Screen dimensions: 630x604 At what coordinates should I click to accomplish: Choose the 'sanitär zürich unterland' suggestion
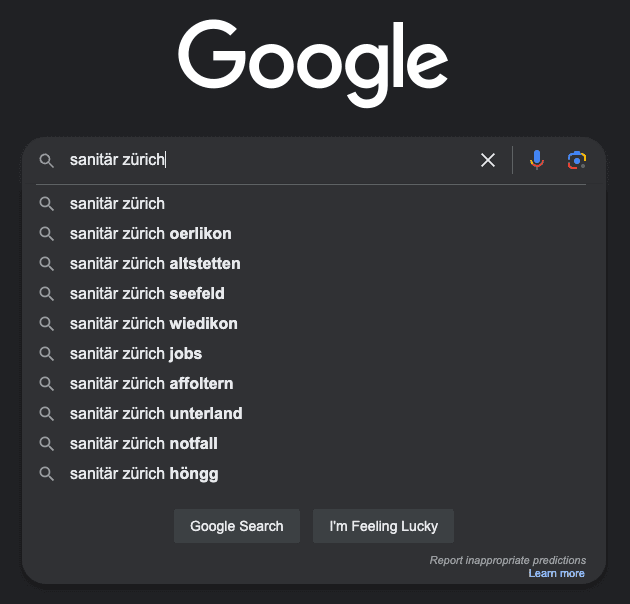tap(156, 414)
